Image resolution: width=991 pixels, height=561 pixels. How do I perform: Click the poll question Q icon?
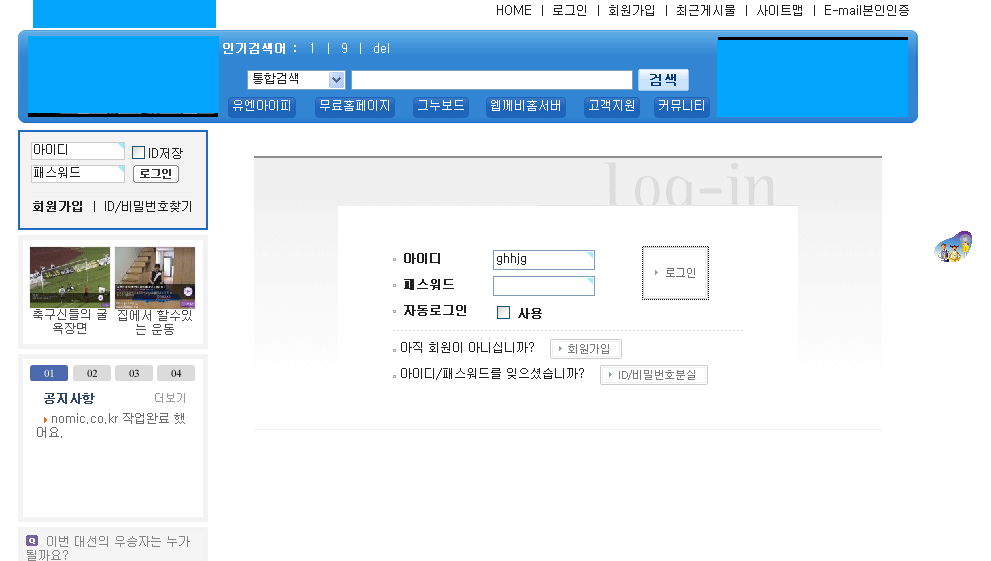click(32, 541)
